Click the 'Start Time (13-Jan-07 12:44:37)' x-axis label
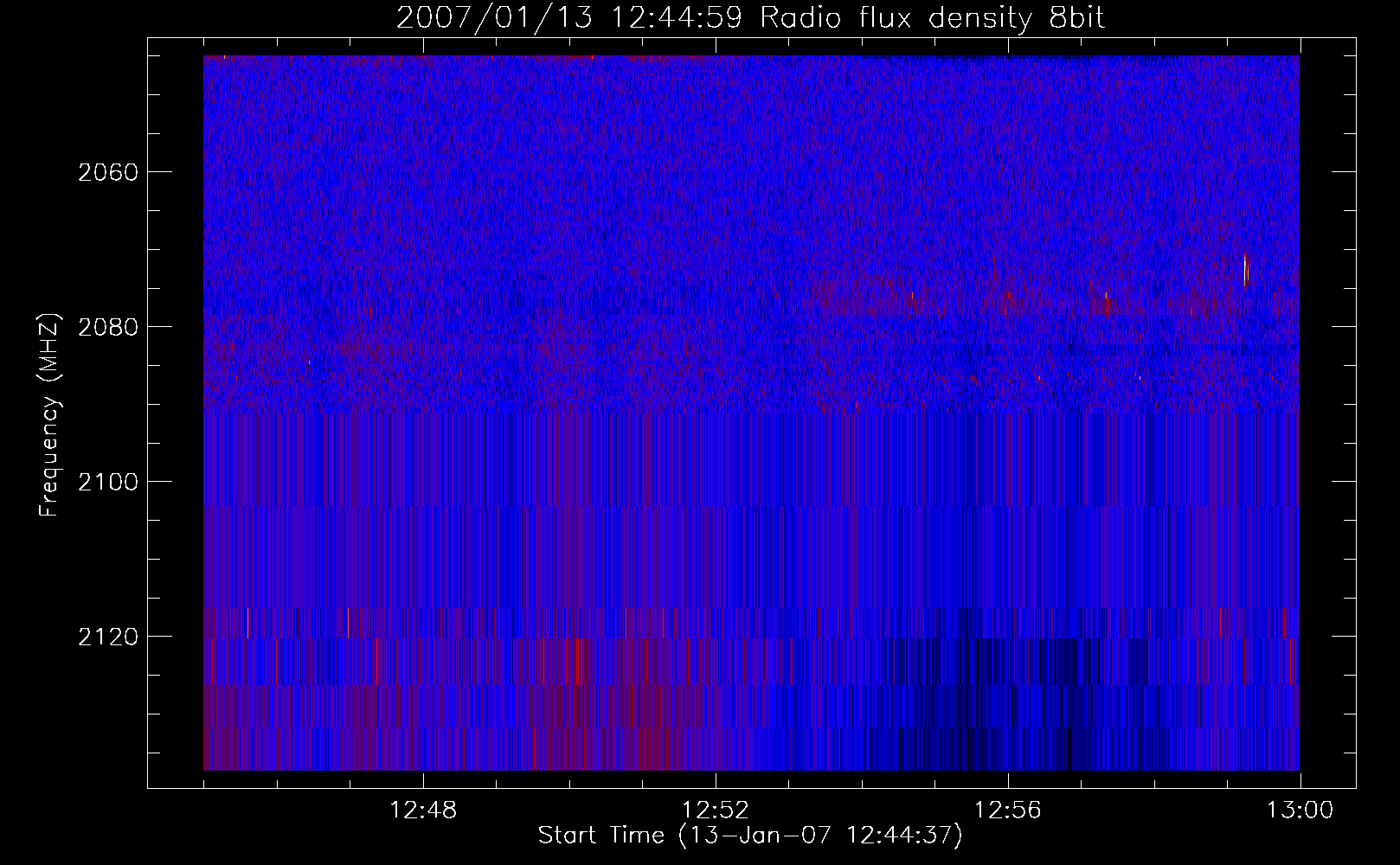 pyautogui.click(x=750, y=836)
